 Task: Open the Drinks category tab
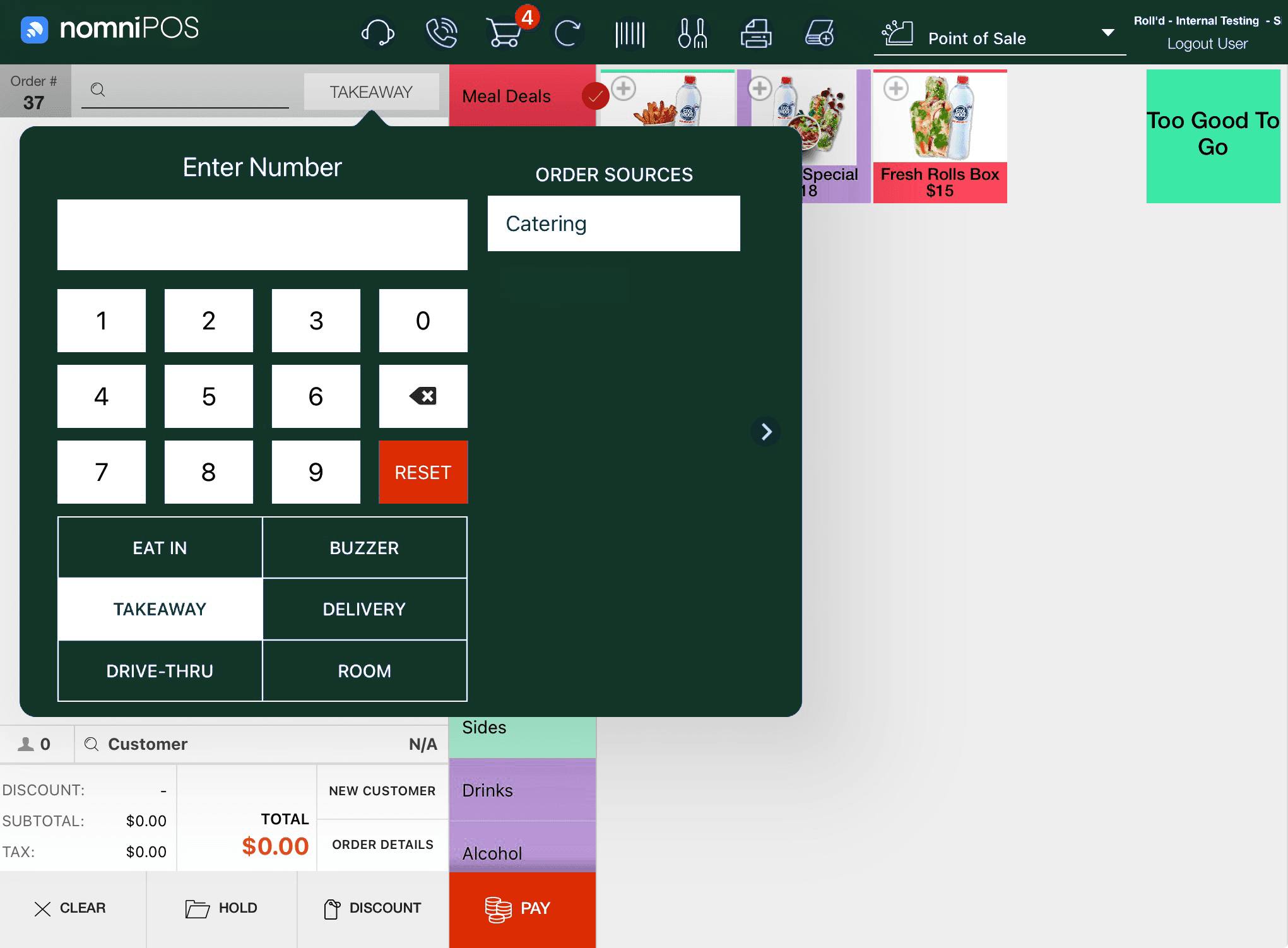coord(522,790)
